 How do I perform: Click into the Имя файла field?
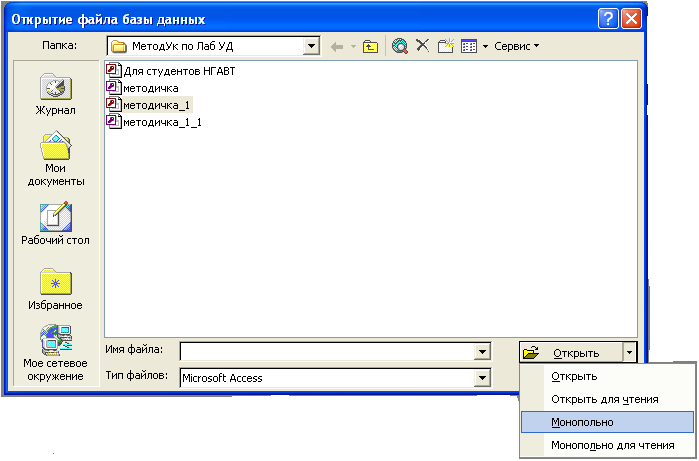(328, 352)
